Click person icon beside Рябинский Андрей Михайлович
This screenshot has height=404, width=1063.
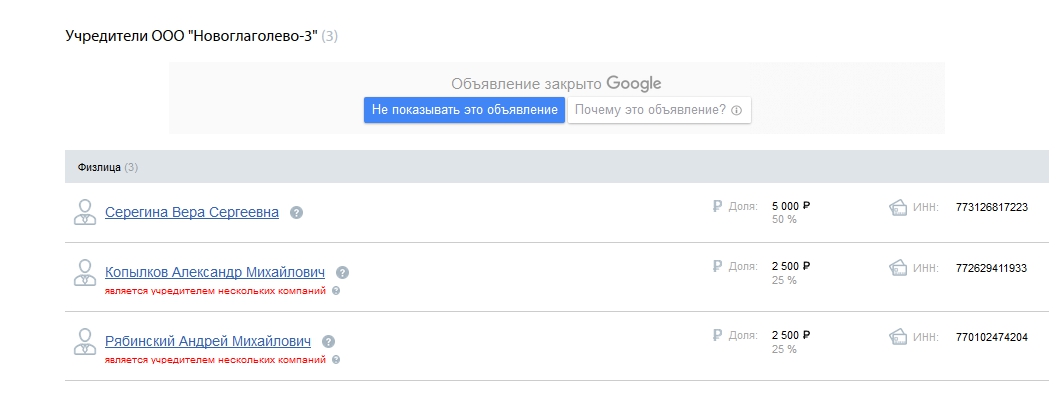[85, 342]
